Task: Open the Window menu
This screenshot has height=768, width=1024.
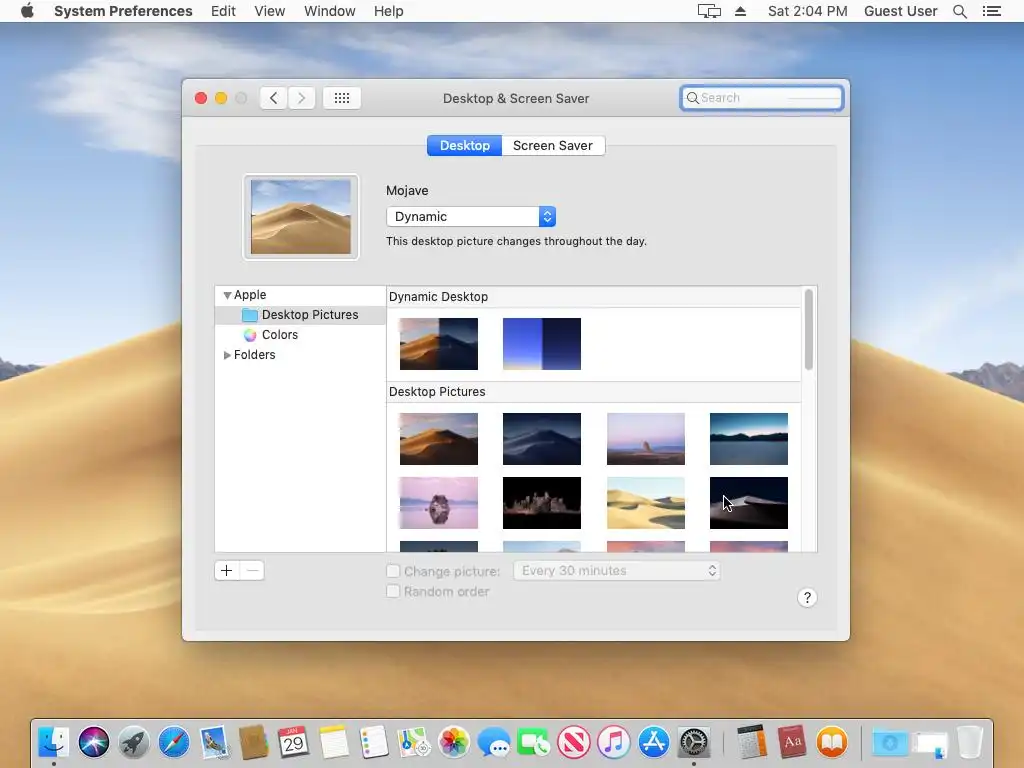Action: tap(330, 11)
